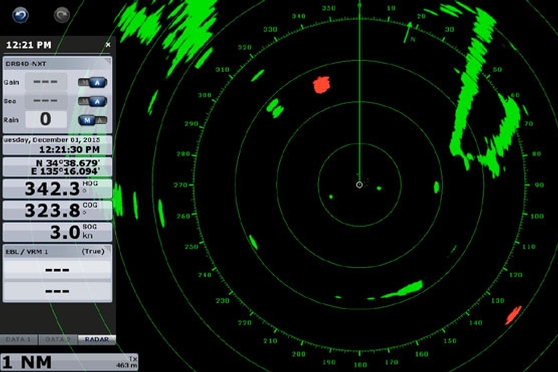Select the Rain value field showing 0

(46, 119)
